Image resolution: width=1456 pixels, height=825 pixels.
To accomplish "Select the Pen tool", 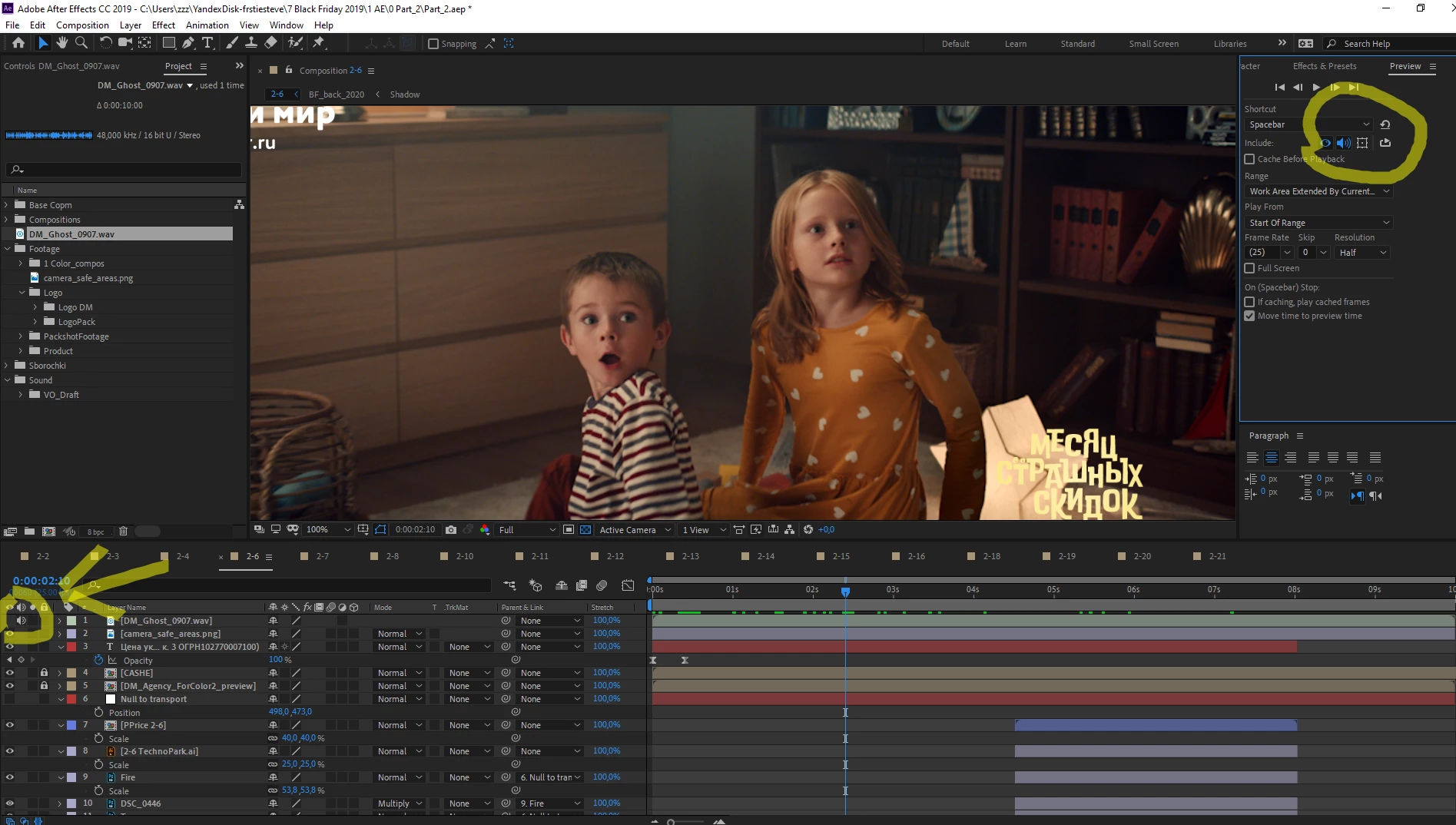I will click(188, 43).
